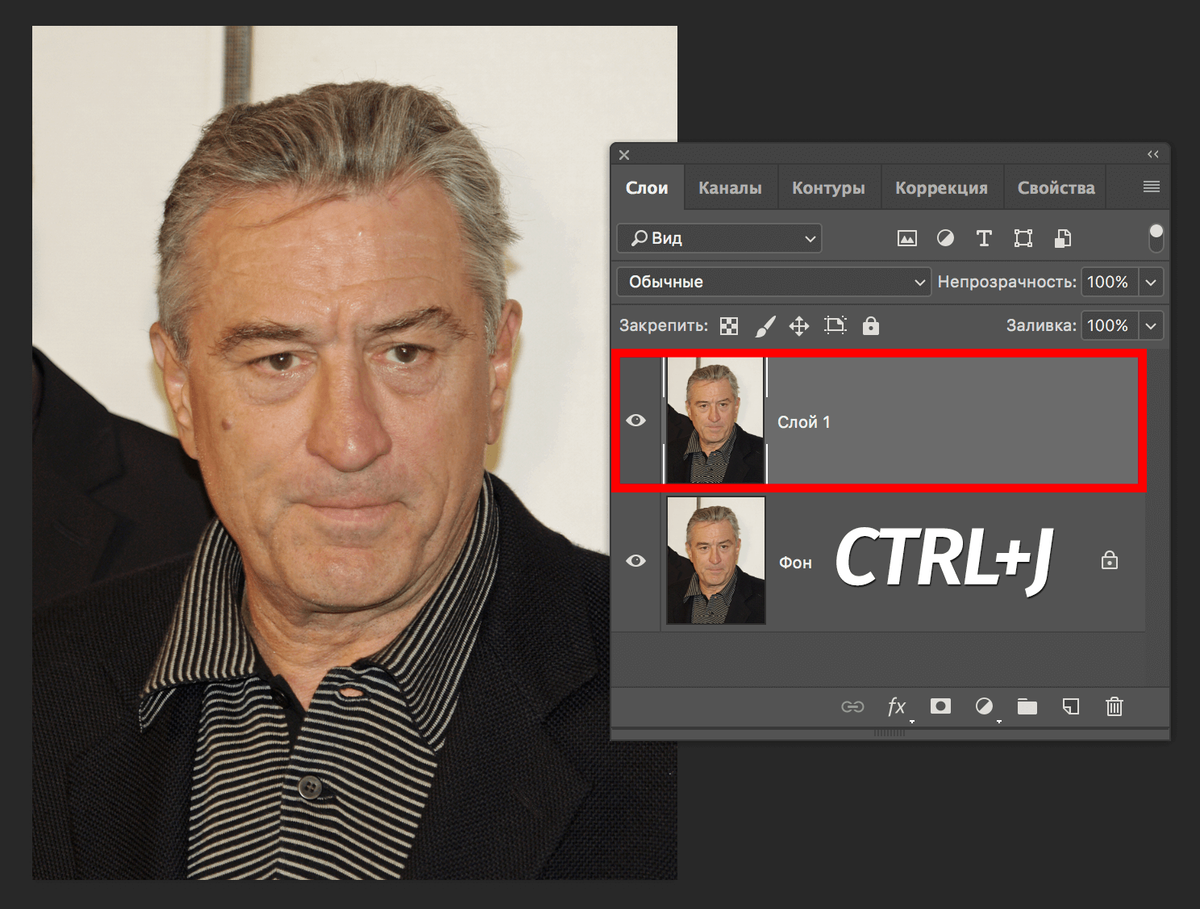This screenshot has height=909, width=1200.
Task: Filter layers by smart object icon
Action: (x=1063, y=238)
